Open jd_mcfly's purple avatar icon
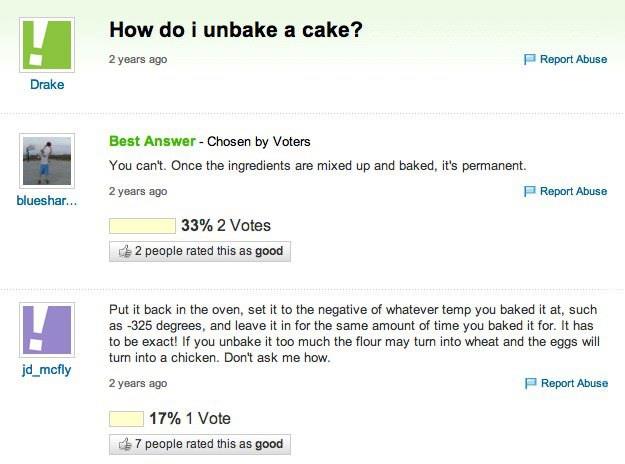 [x=47, y=330]
